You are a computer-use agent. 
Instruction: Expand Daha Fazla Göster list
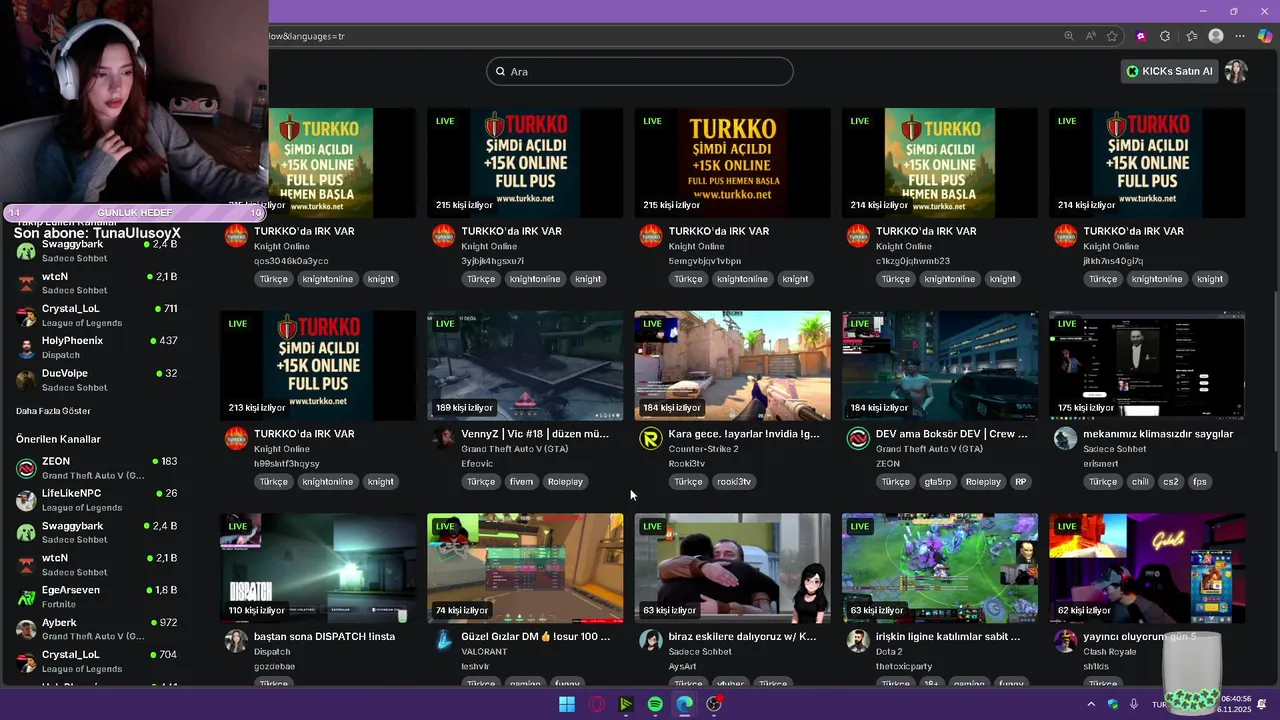53,411
